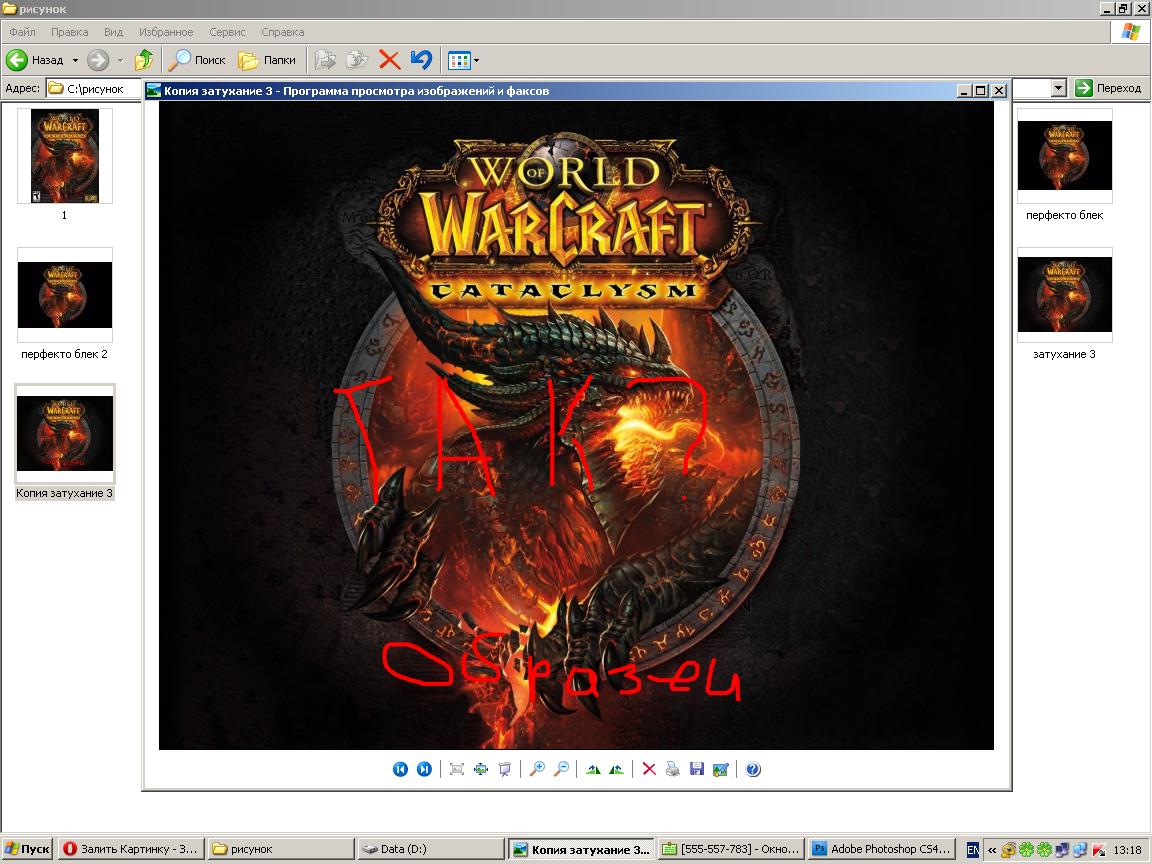Select best fit view icon
The height and width of the screenshot is (864, 1152).
(x=457, y=769)
